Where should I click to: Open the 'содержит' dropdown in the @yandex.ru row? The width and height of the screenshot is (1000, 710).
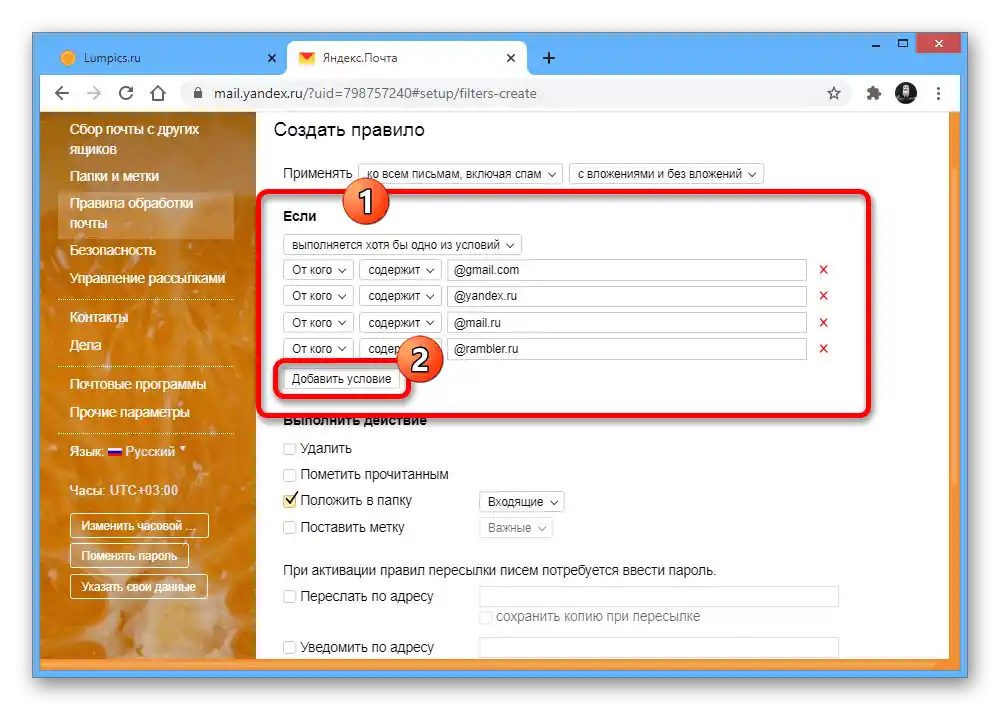click(x=401, y=296)
